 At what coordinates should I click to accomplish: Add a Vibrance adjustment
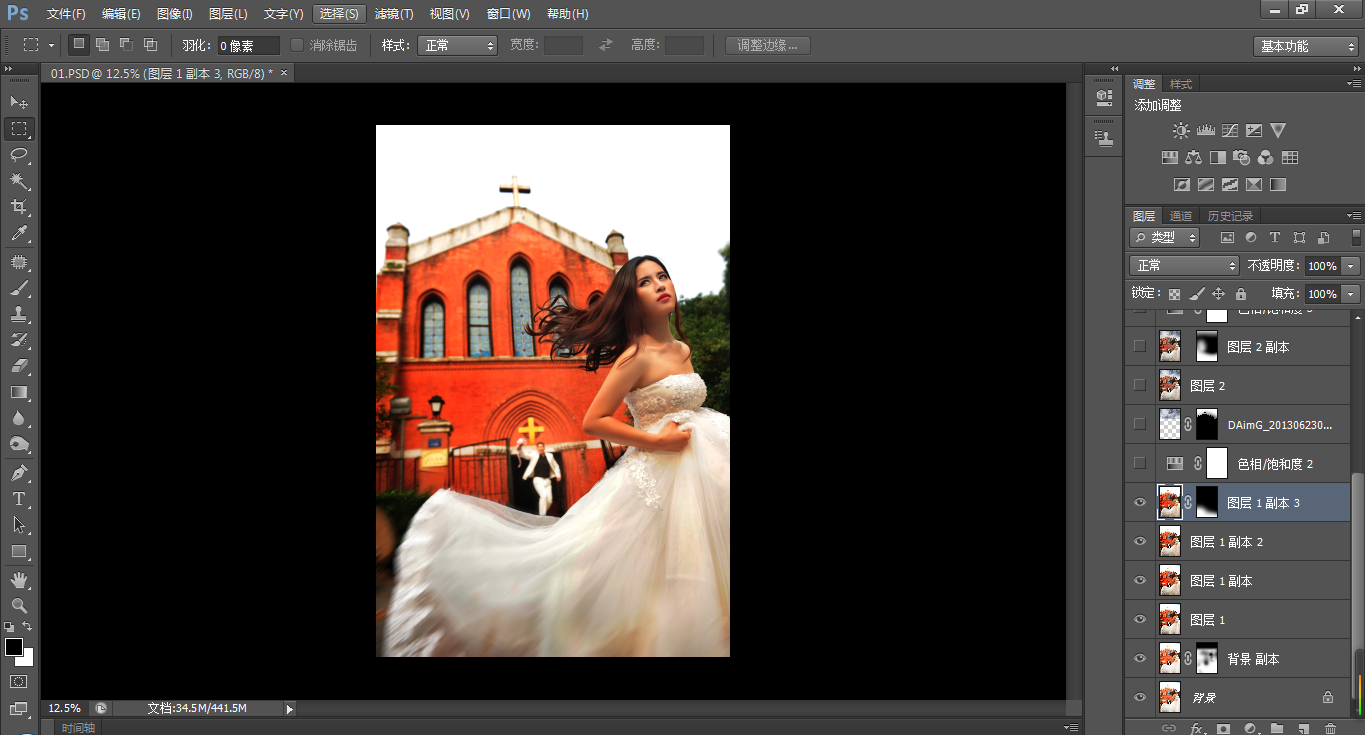(x=1277, y=131)
